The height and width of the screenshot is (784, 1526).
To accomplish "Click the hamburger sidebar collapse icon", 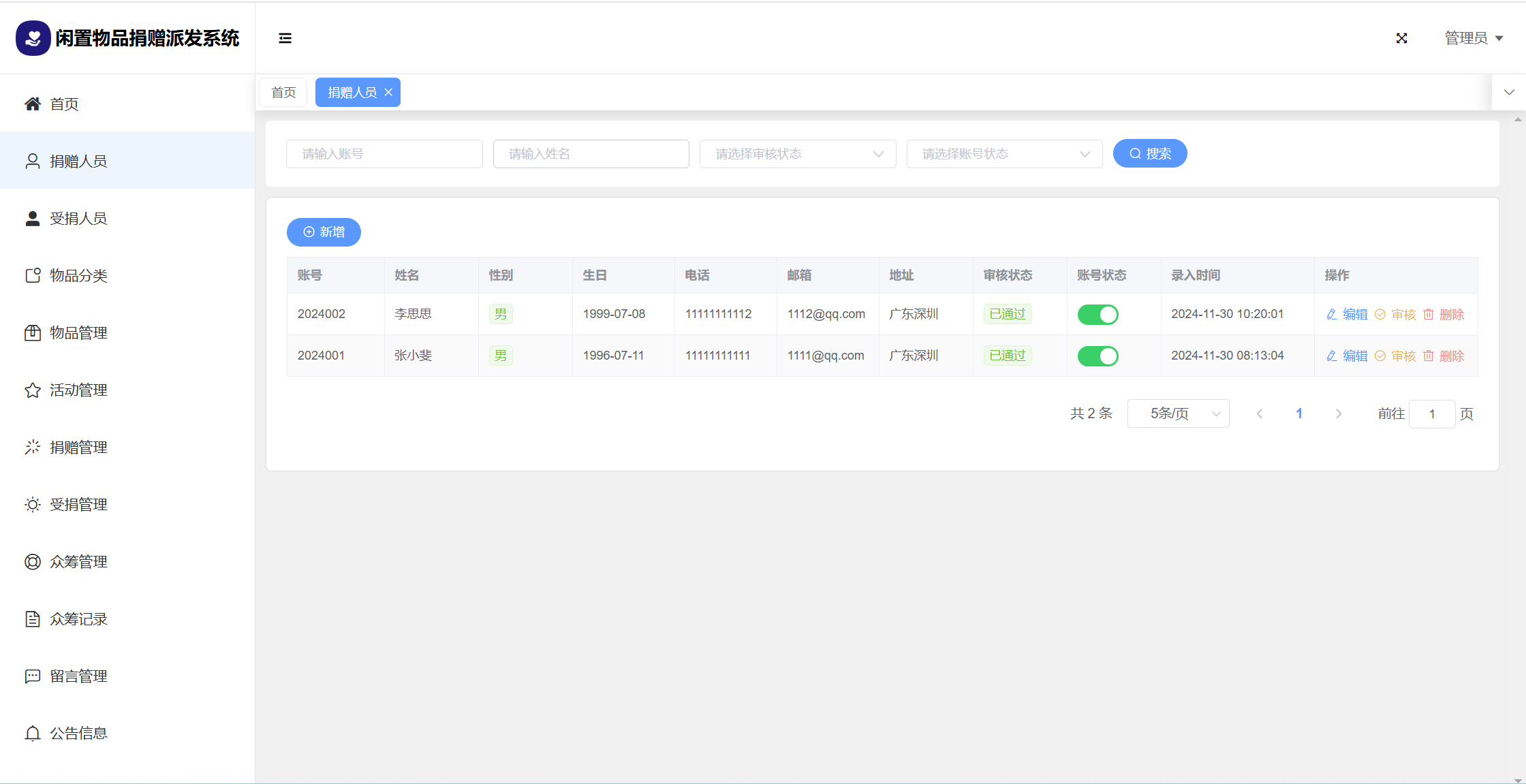I will [x=285, y=38].
